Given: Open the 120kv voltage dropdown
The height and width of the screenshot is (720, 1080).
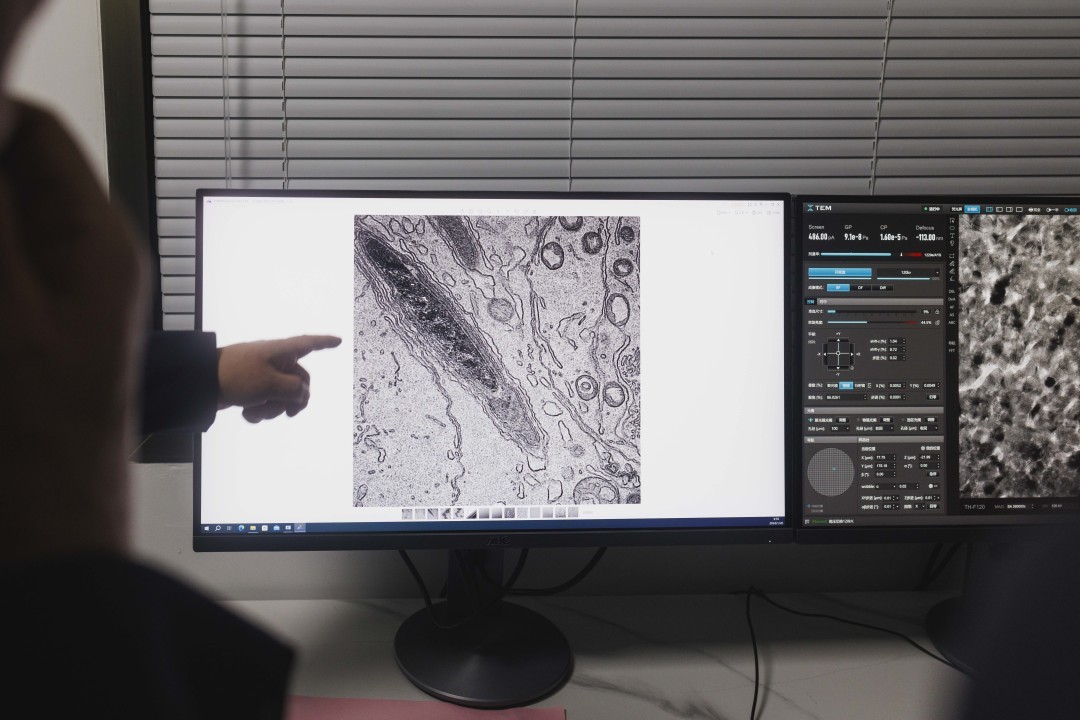Looking at the screenshot, I should click(x=908, y=272).
